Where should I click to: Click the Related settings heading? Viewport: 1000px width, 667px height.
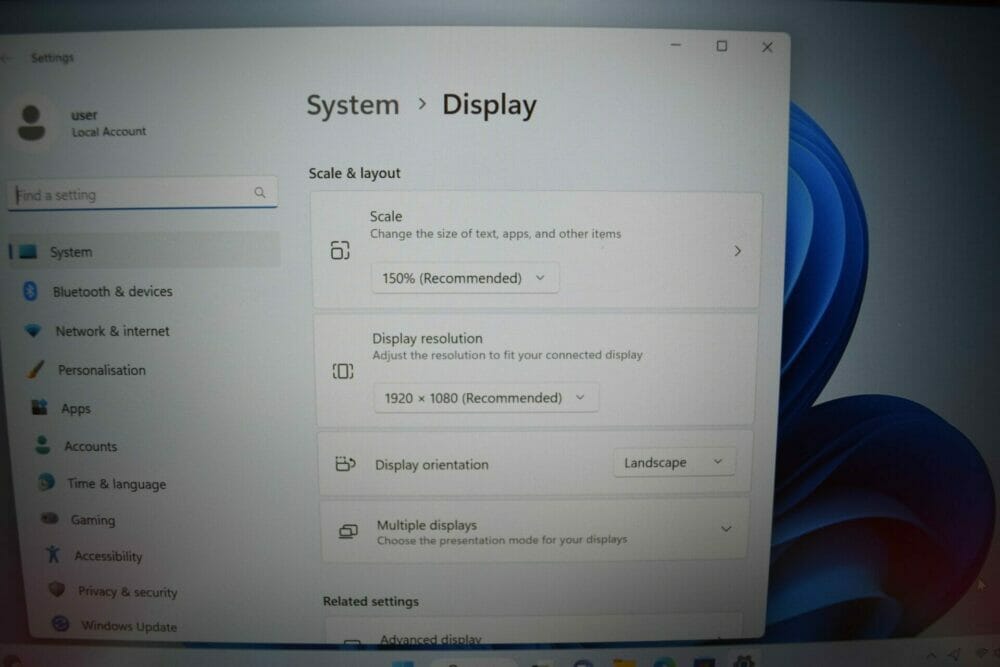click(x=371, y=601)
